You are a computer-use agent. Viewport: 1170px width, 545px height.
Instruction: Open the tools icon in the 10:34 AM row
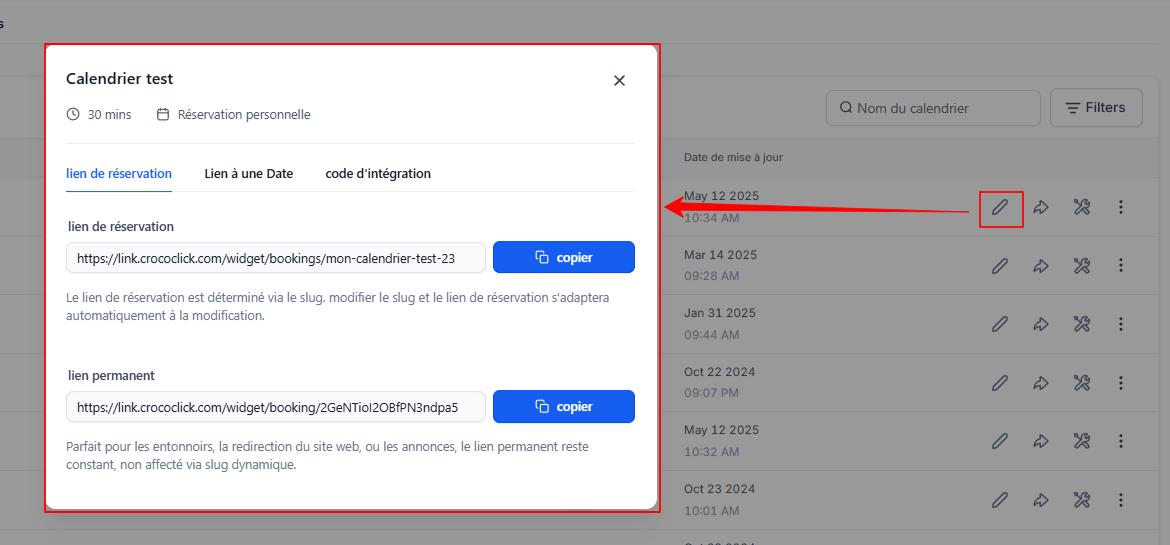1082,208
